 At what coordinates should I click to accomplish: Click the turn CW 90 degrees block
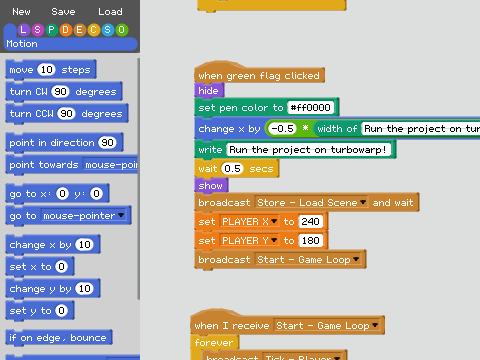click(x=64, y=92)
